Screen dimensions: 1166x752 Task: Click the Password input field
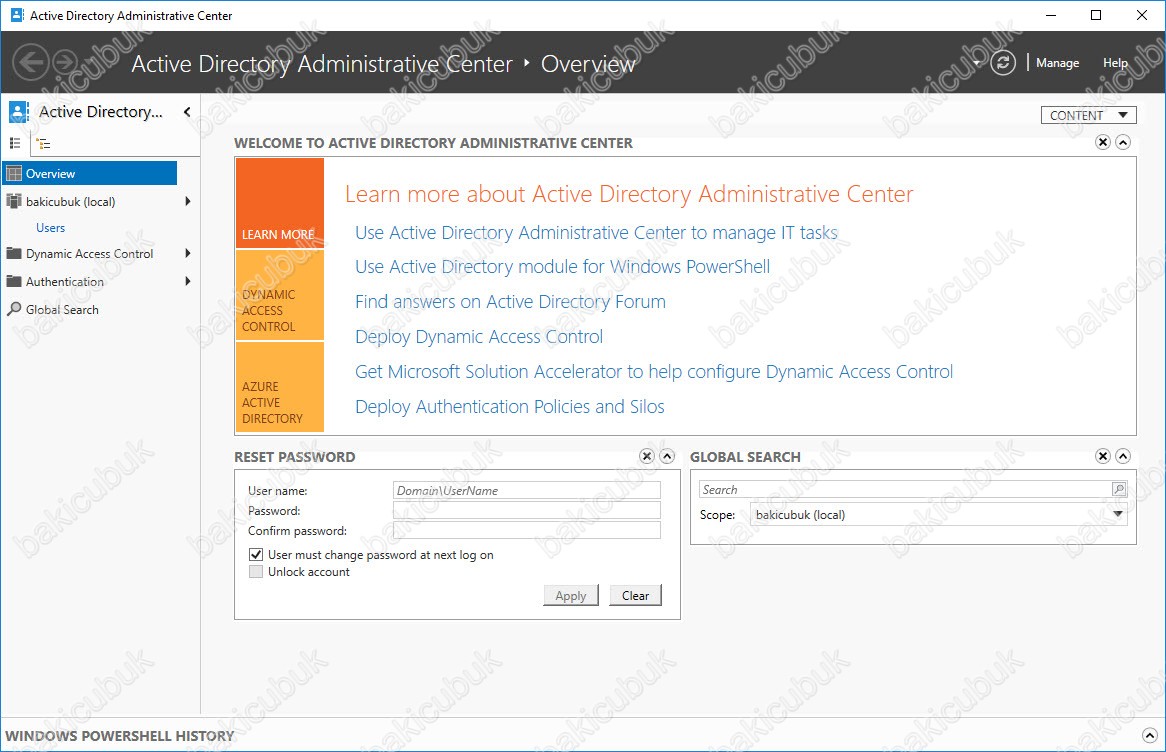click(x=526, y=510)
